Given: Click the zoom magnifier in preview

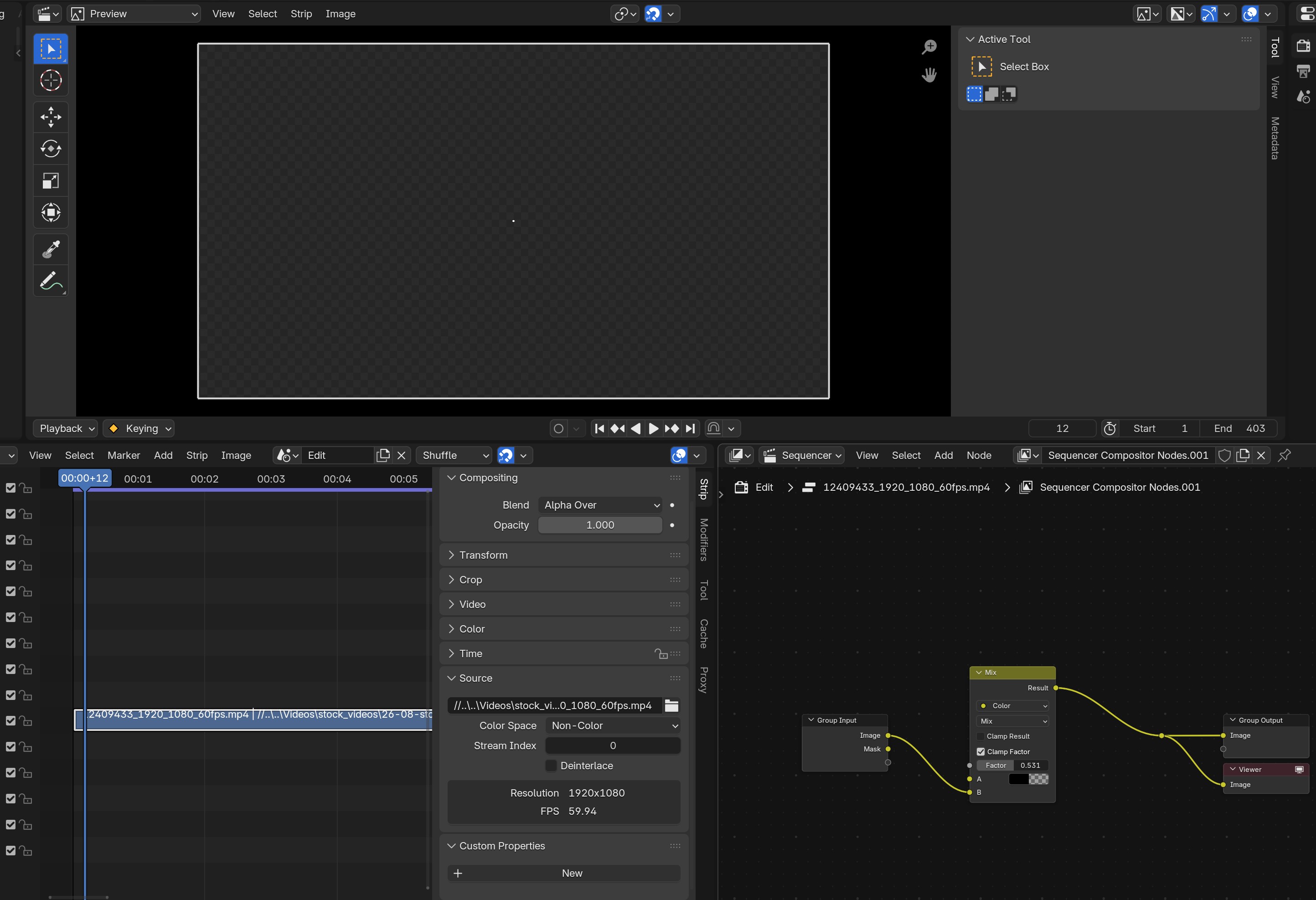Looking at the screenshot, I should point(929,47).
